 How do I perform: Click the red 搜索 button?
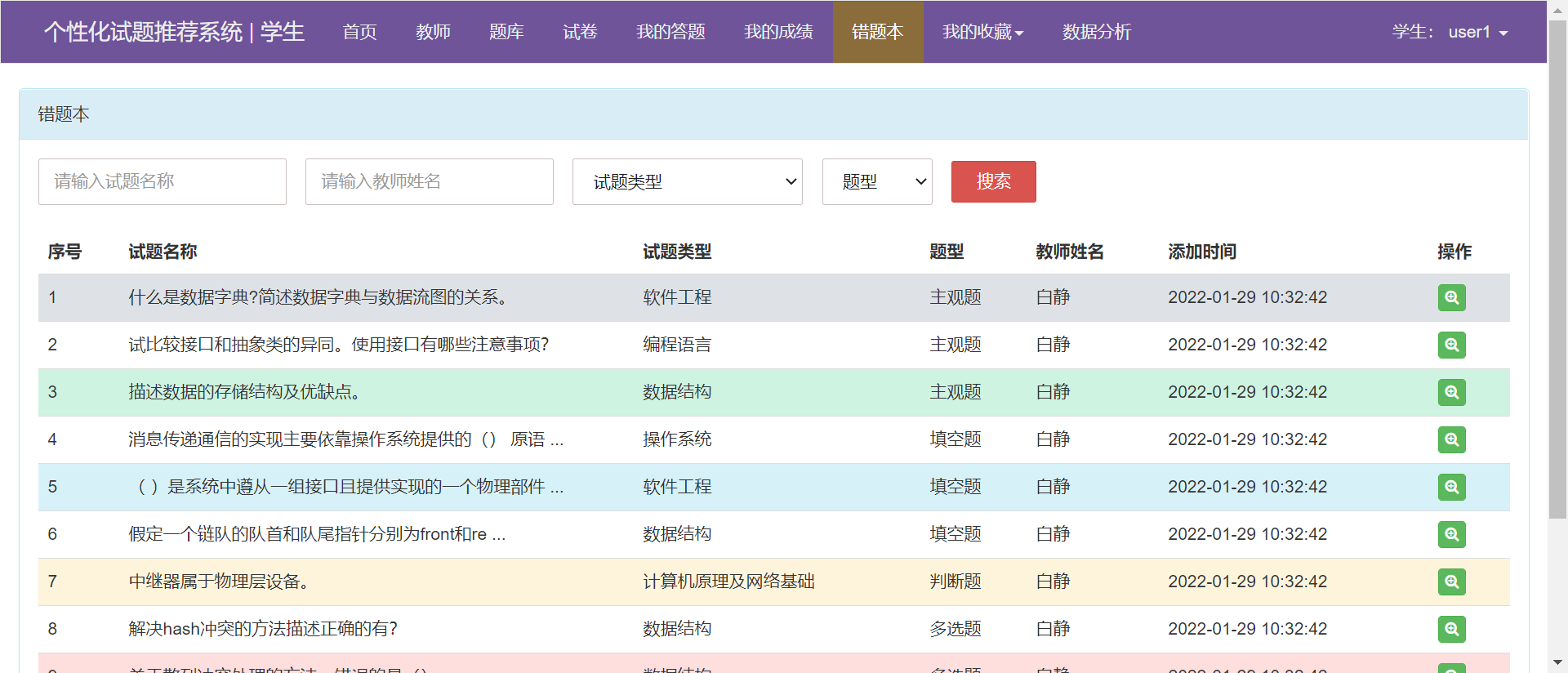coord(993,181)
